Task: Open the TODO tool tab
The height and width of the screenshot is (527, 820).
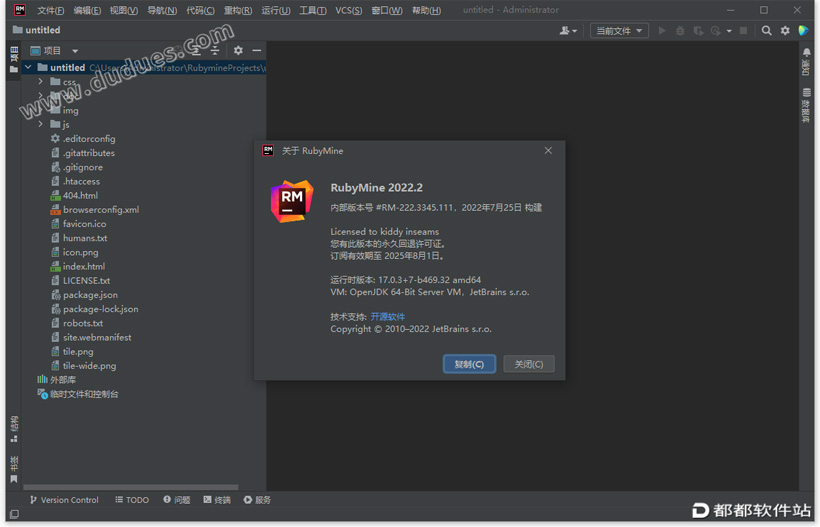Action: tap(132, 500)
